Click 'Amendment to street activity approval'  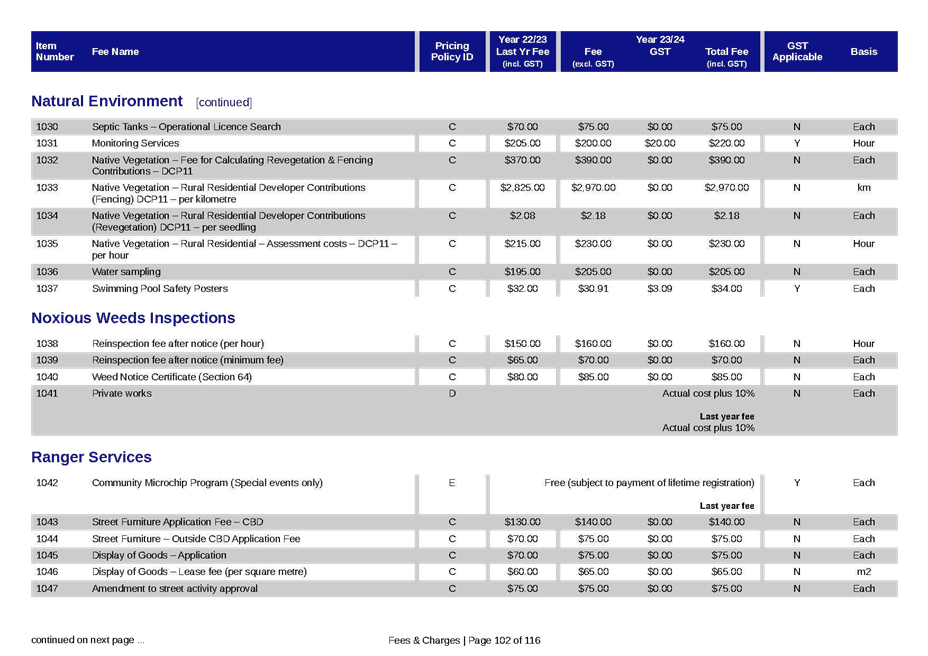point(175,589)
